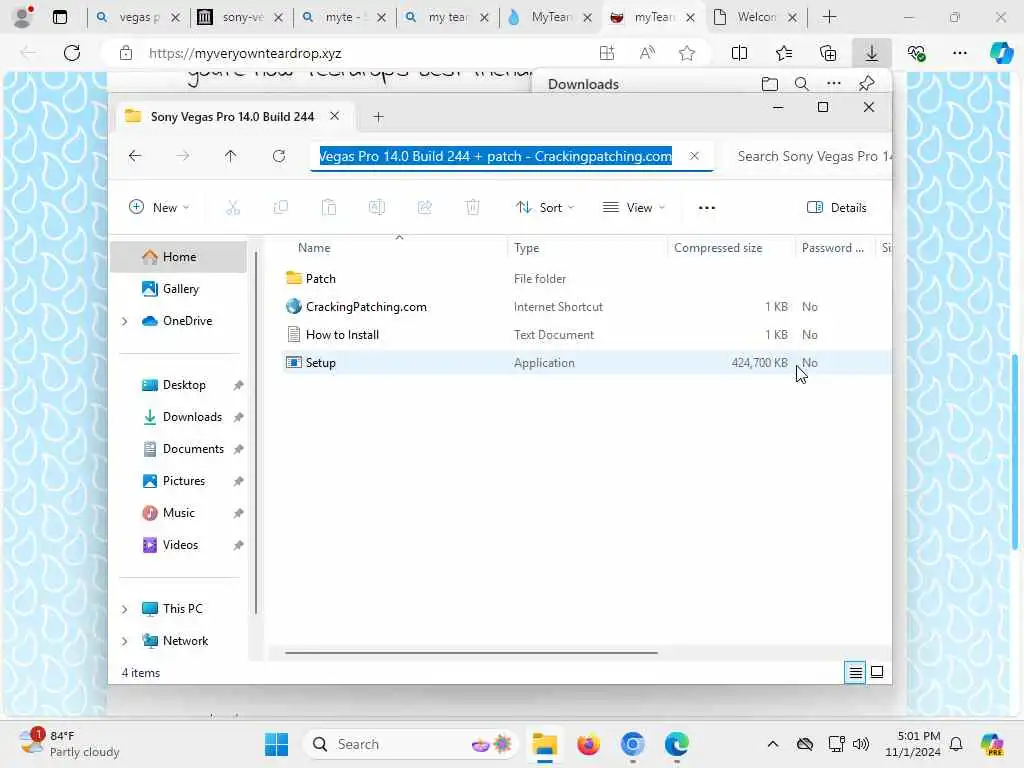Open Edge Copilot sidebar
The width and height of the screenshot is (1024, 768).
1001,53
